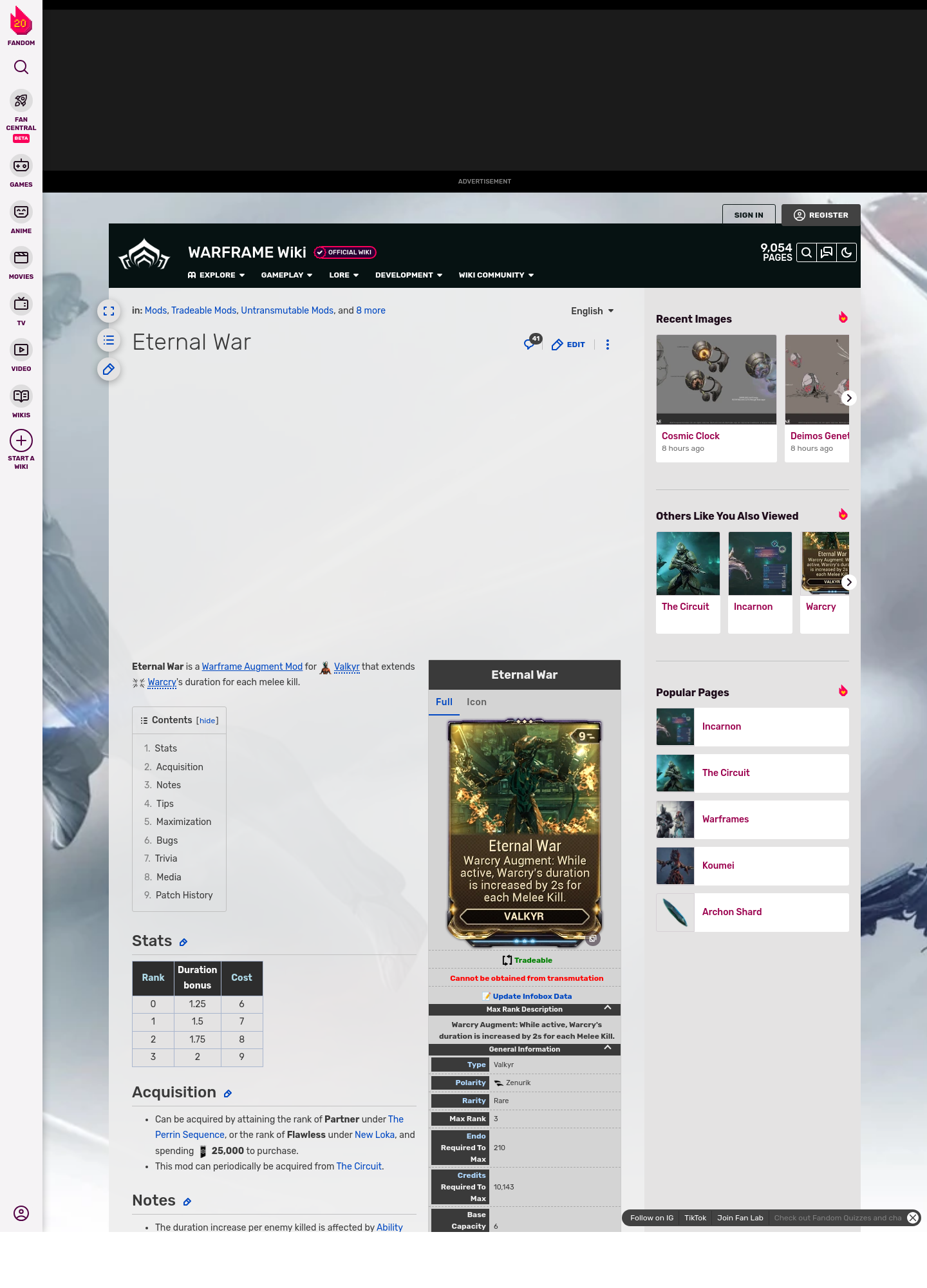Open user profile icon at sidebar bottom
Viewport: 927px width, 1288px height.
tap(21, 1213)
